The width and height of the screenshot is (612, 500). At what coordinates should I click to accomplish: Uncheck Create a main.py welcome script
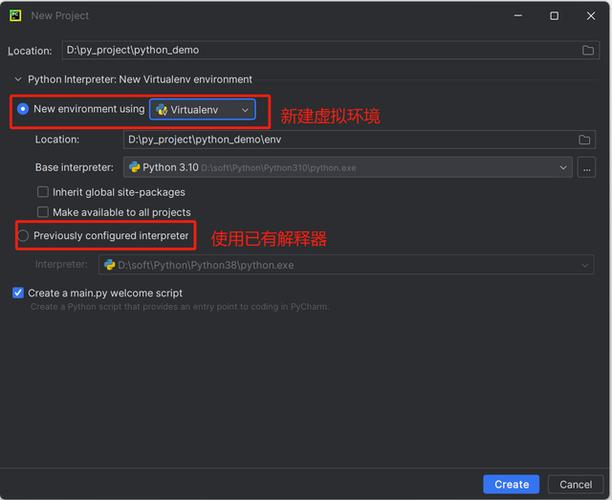tap(18, 293)
